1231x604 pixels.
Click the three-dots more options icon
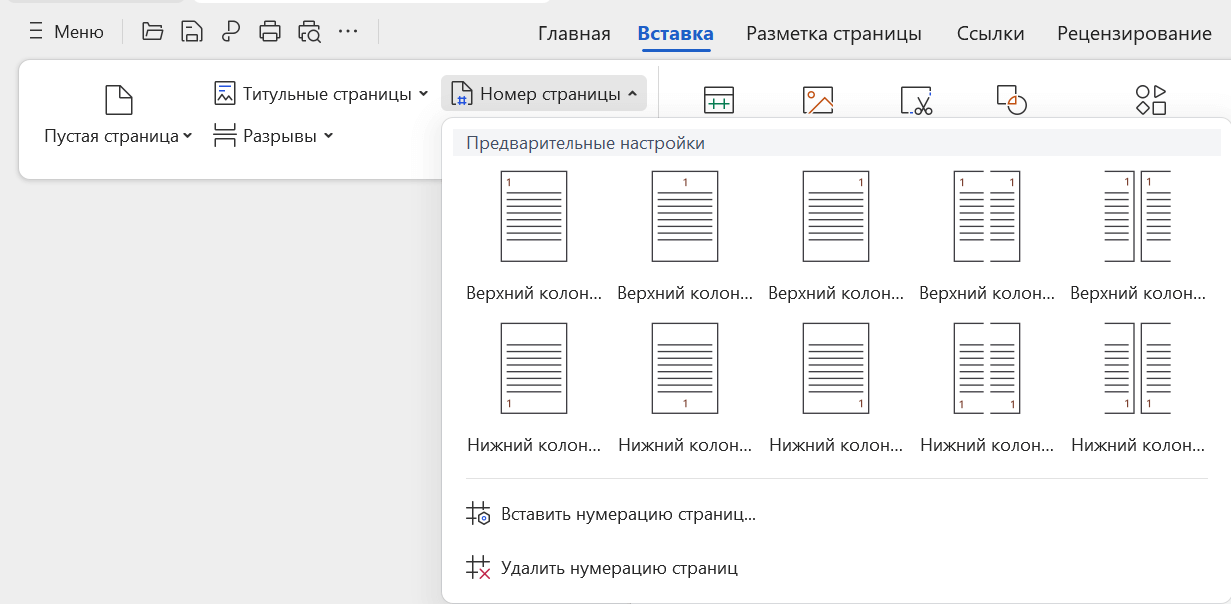[x=348, y=32]
